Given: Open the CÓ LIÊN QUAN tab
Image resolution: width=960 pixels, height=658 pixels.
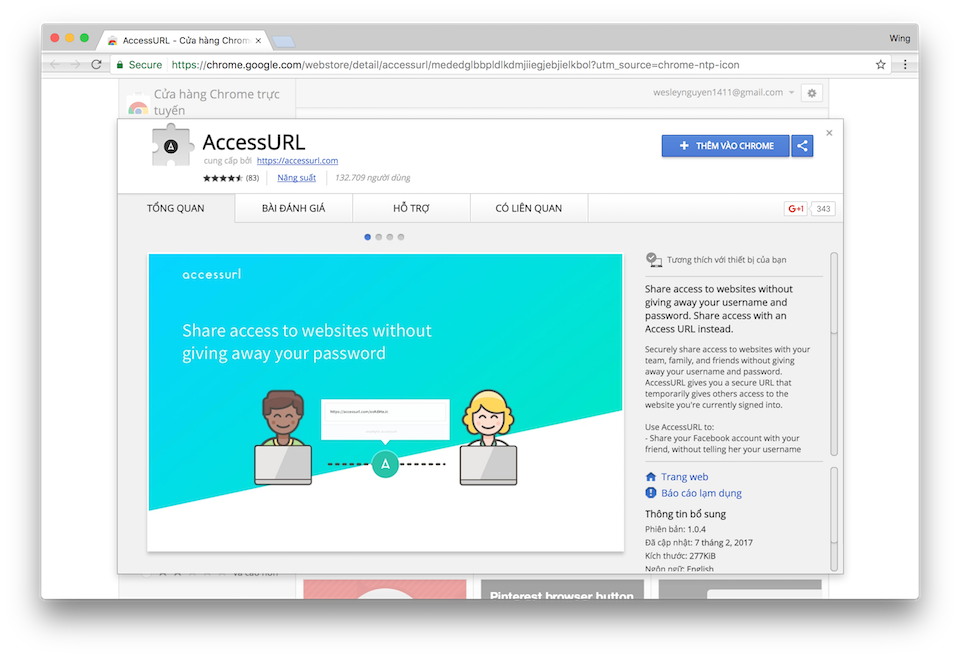Looking at the screenshot, I should (x=529, y=208).
